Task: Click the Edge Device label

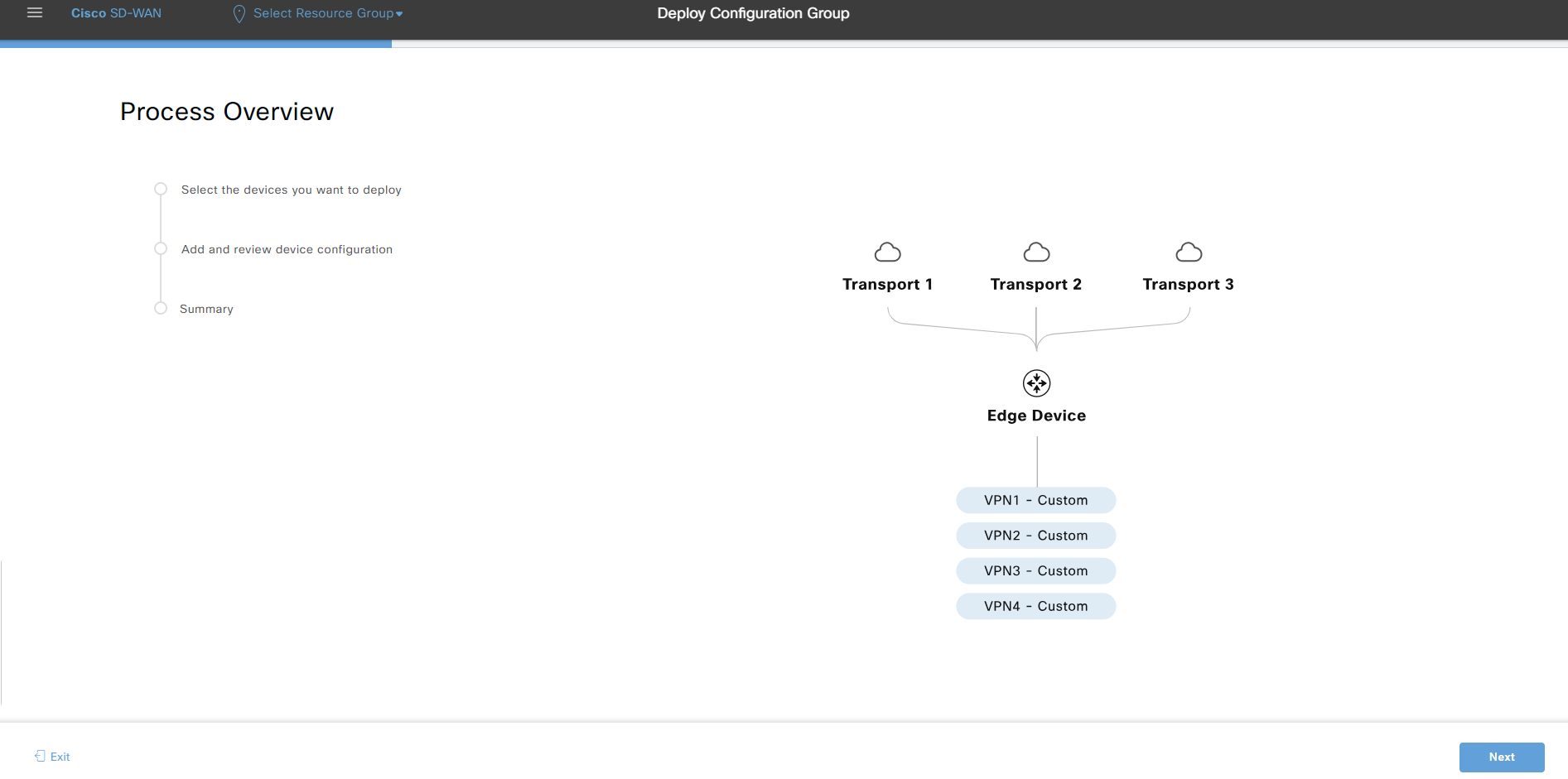Action: pos(1036,416)
